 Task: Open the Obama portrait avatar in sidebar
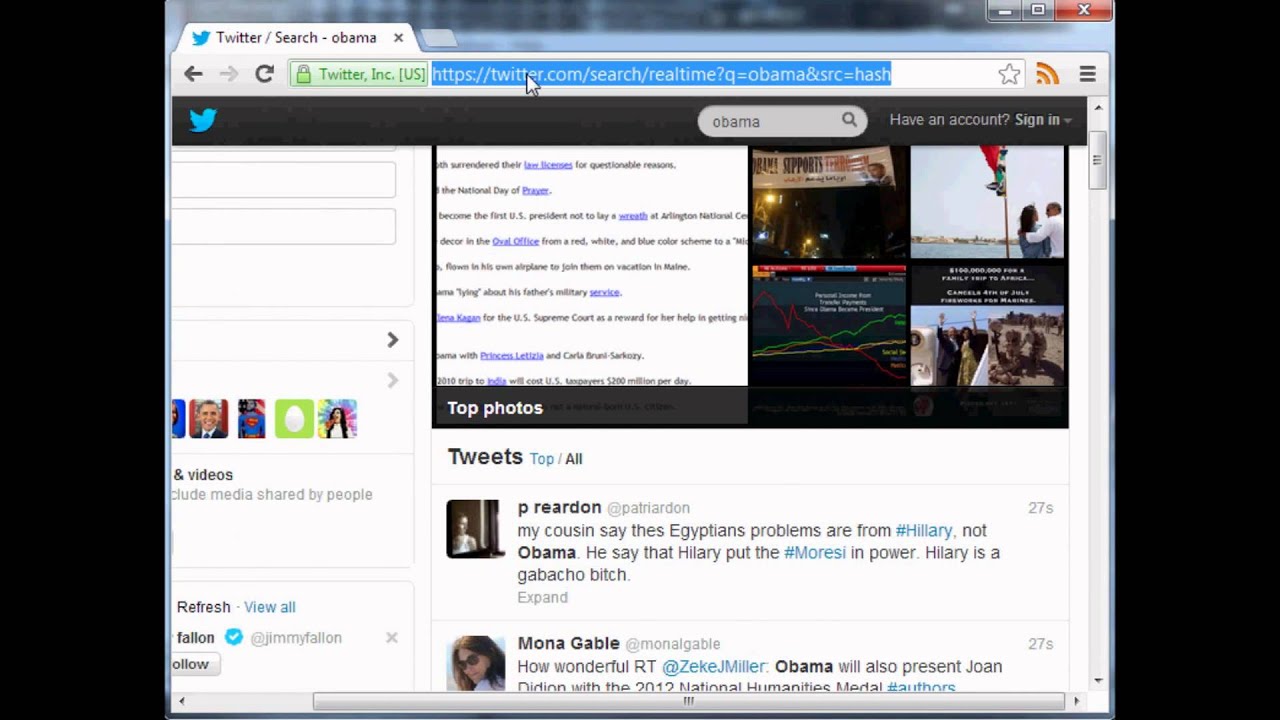point(208,419)
